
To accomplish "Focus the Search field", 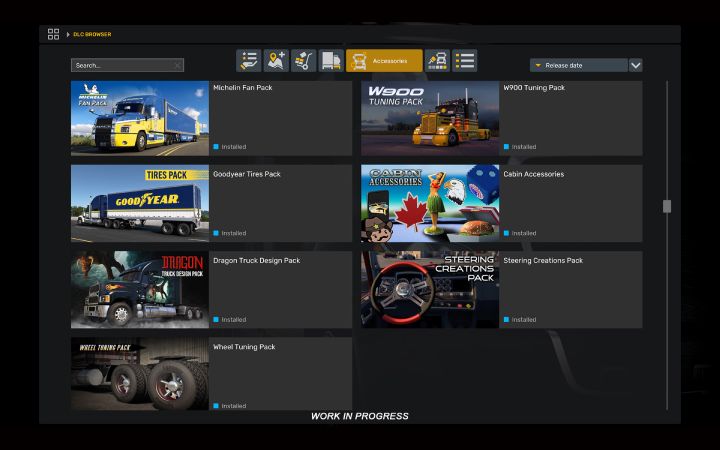I will pos(127,65).
